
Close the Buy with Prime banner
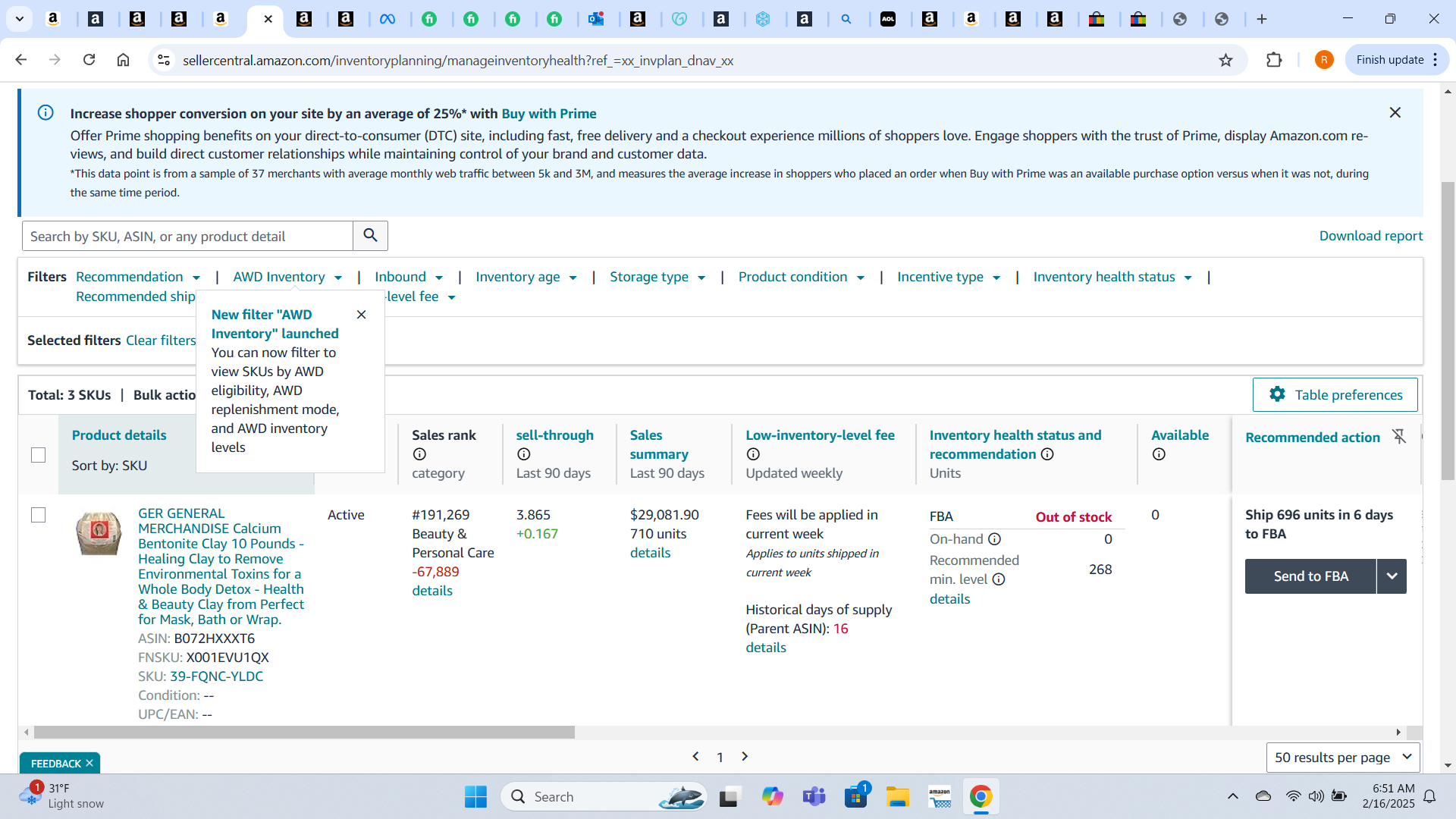pyautogui.click(x=1395, y=112)
